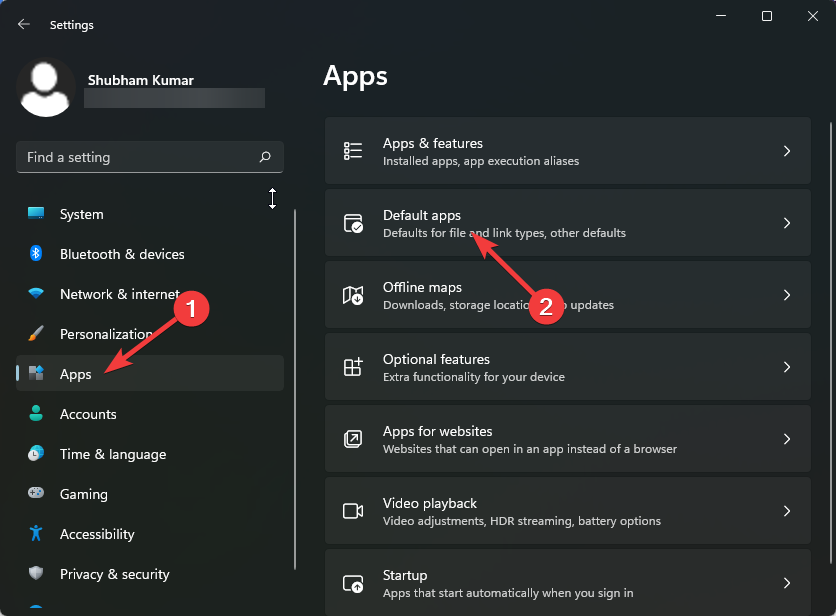The width and height of the screenshot is (836, 616).
Task: Open Apps for websites settings
Action: point(567,439)
